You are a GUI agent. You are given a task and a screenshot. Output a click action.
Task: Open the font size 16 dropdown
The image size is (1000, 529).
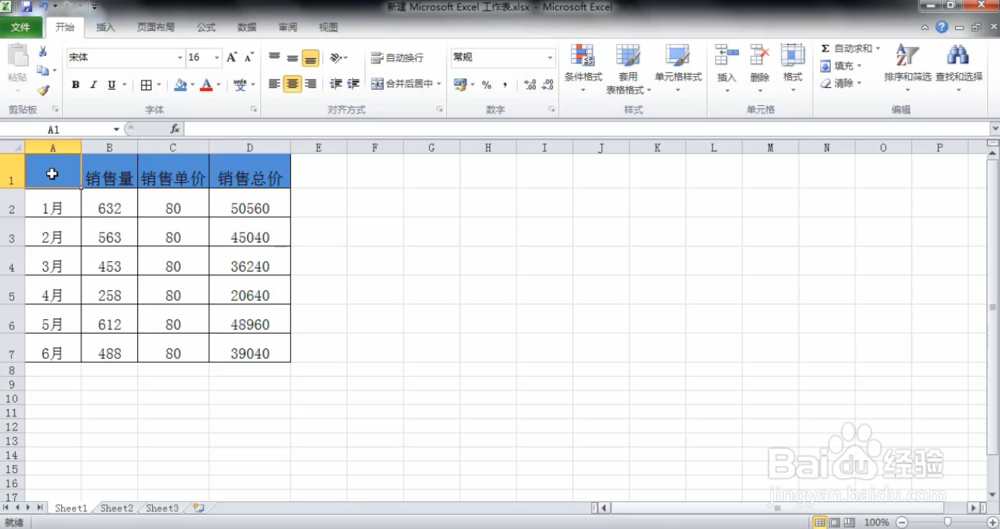point(217,57)
